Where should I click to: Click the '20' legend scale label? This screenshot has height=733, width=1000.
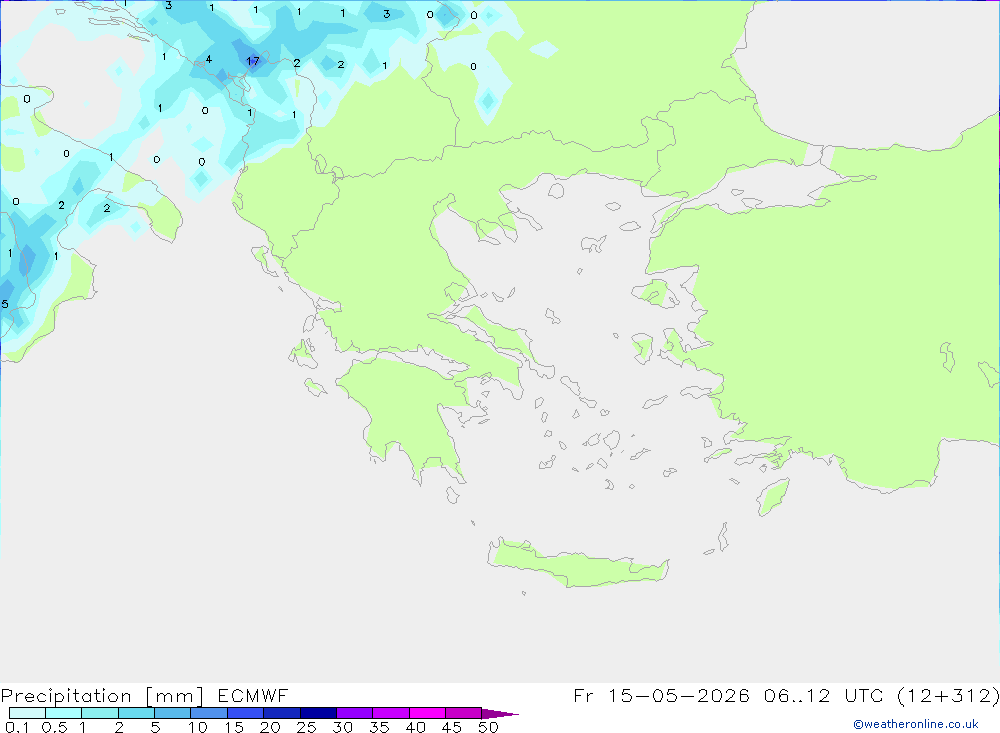270,727
